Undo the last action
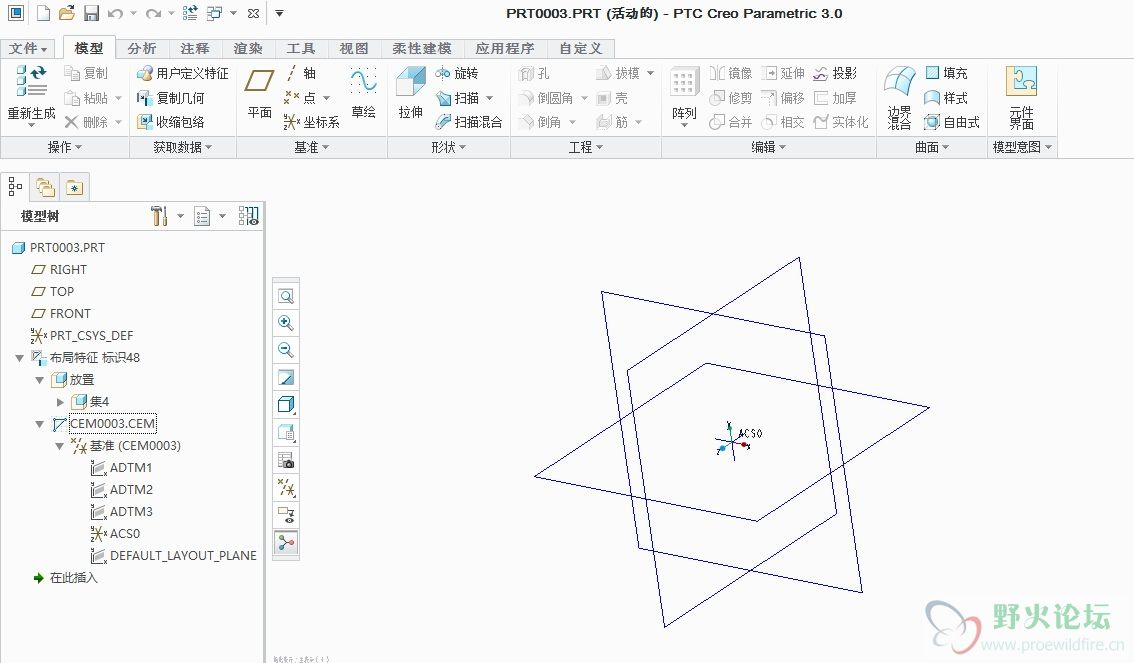 (x=115, y=13)
